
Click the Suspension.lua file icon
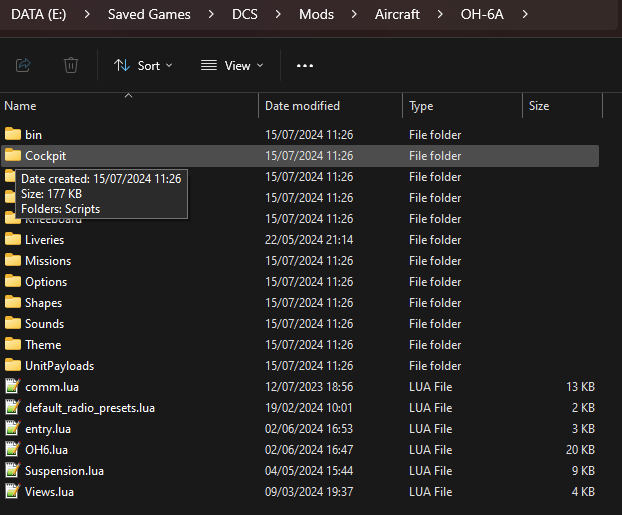click(x=13, y=470)
